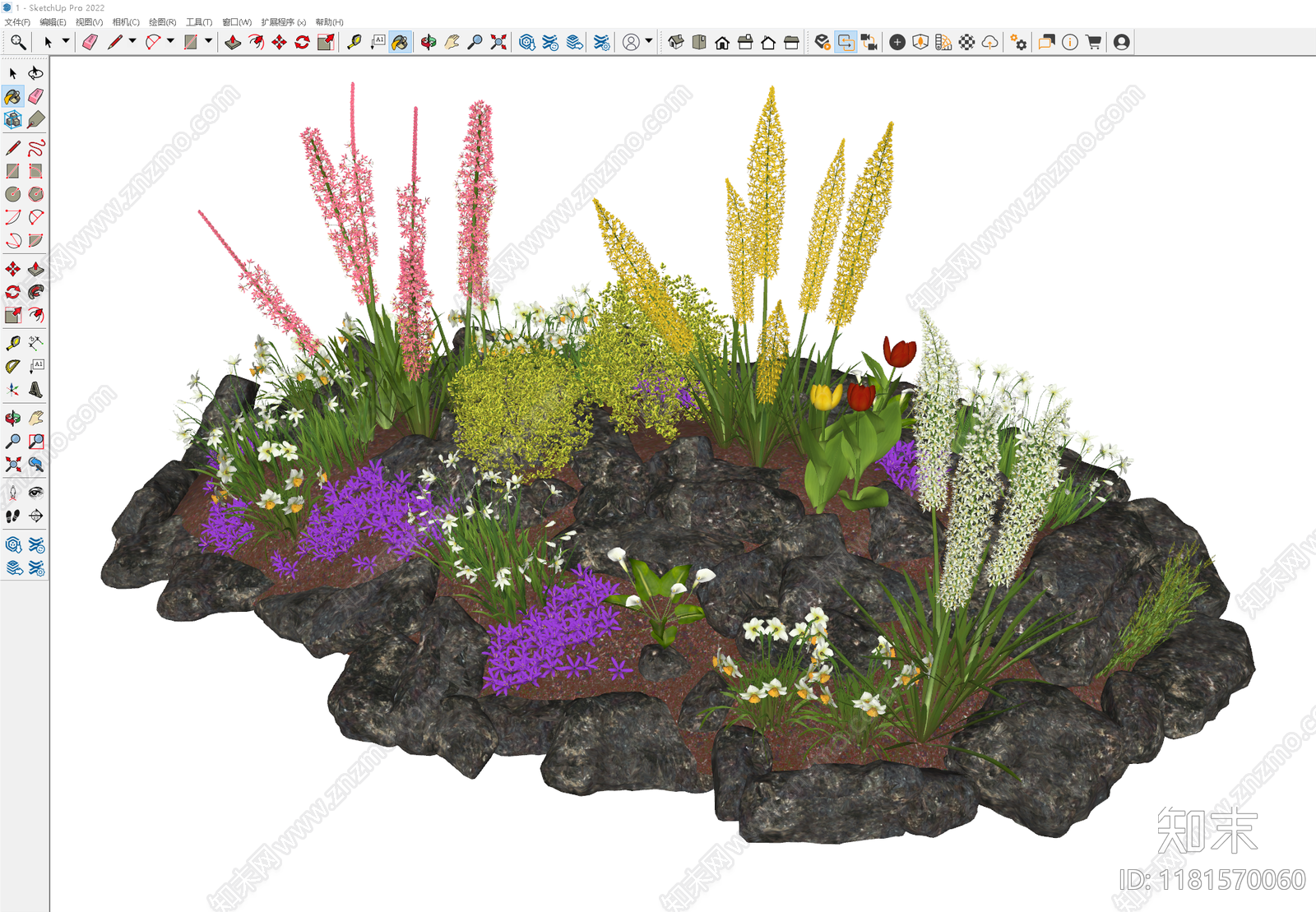Switch to Top view
This screenshot has width=1316, height=912.
point(699,42)
